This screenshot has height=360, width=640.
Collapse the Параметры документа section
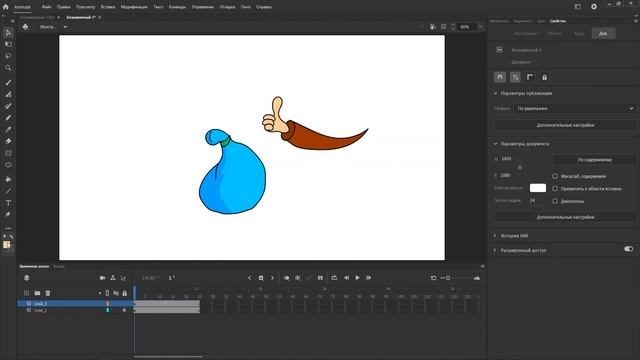tap(496, 144)
